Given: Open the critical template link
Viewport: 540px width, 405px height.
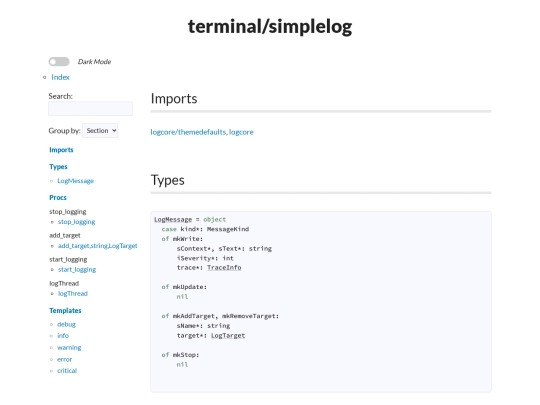Looking at the screenshot, I should 67,371.
